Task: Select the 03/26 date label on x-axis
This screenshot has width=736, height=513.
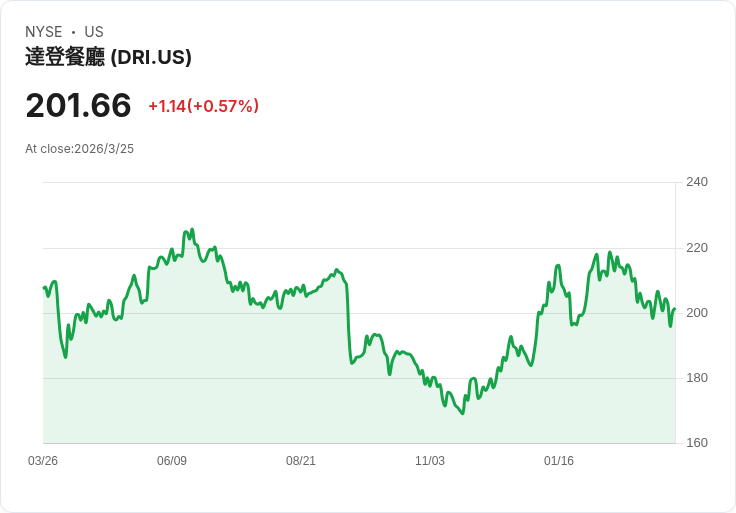Action: (x=43, y=461)
